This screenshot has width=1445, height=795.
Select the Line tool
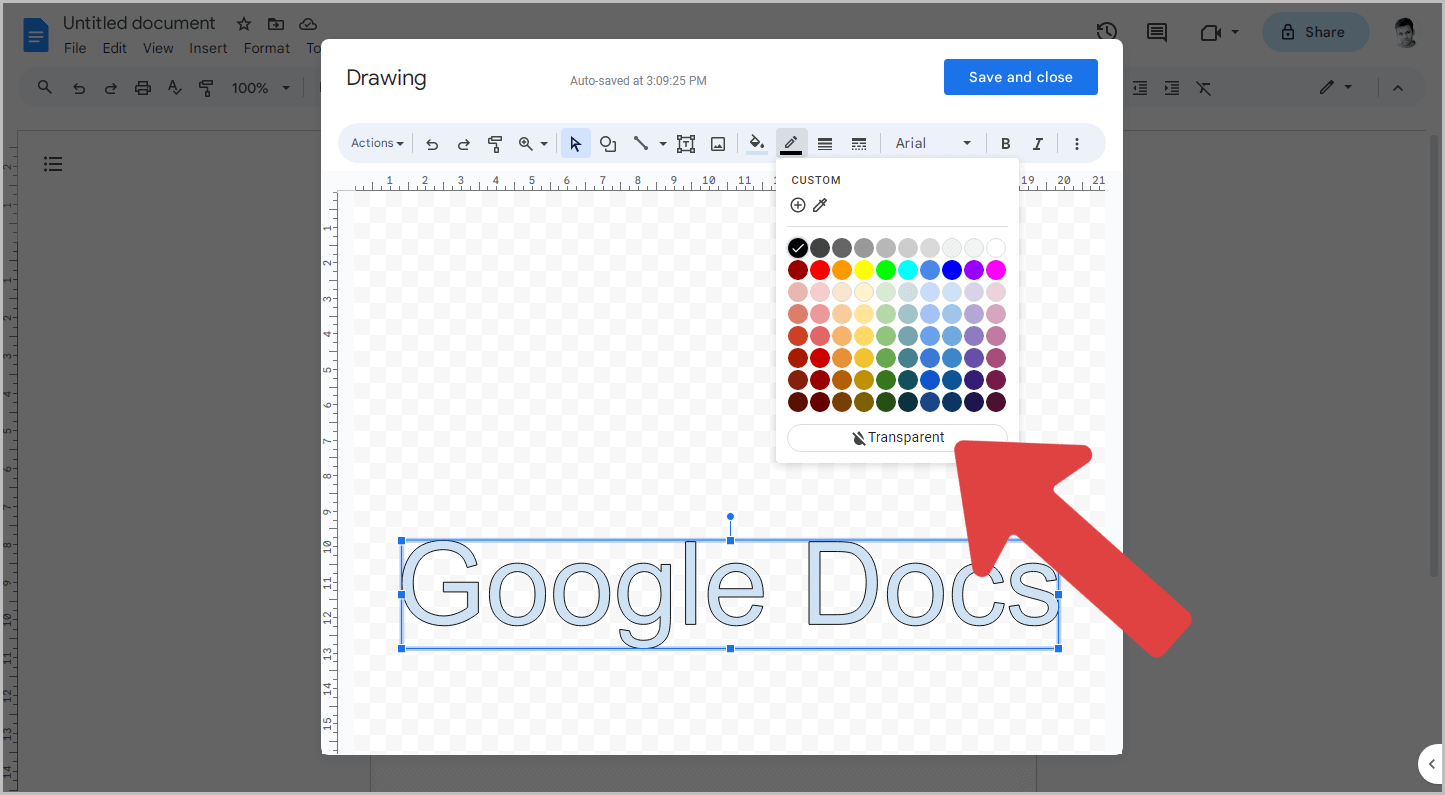[642, 144]
